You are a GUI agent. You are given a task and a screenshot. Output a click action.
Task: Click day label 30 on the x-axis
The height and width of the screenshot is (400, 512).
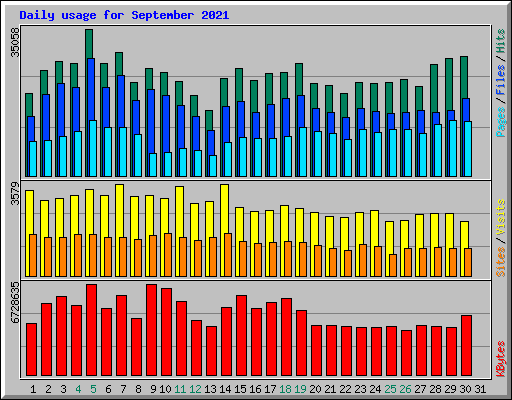pos(465,389)
